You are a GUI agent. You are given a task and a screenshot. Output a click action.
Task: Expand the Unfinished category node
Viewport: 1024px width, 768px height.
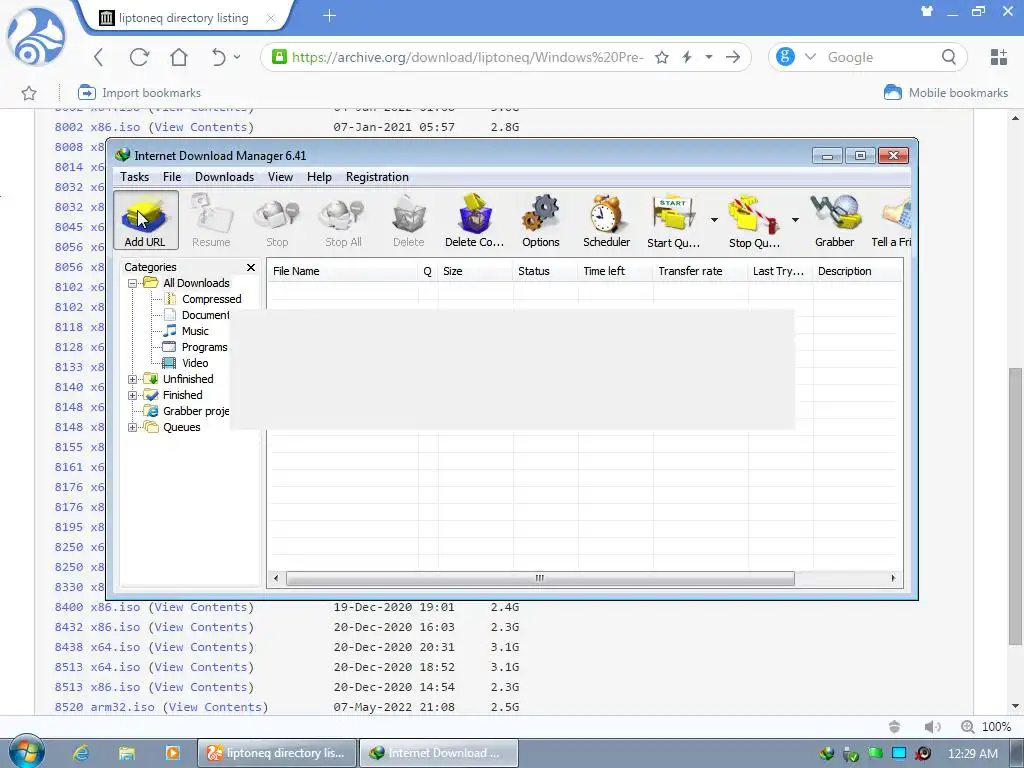[133, 379]
